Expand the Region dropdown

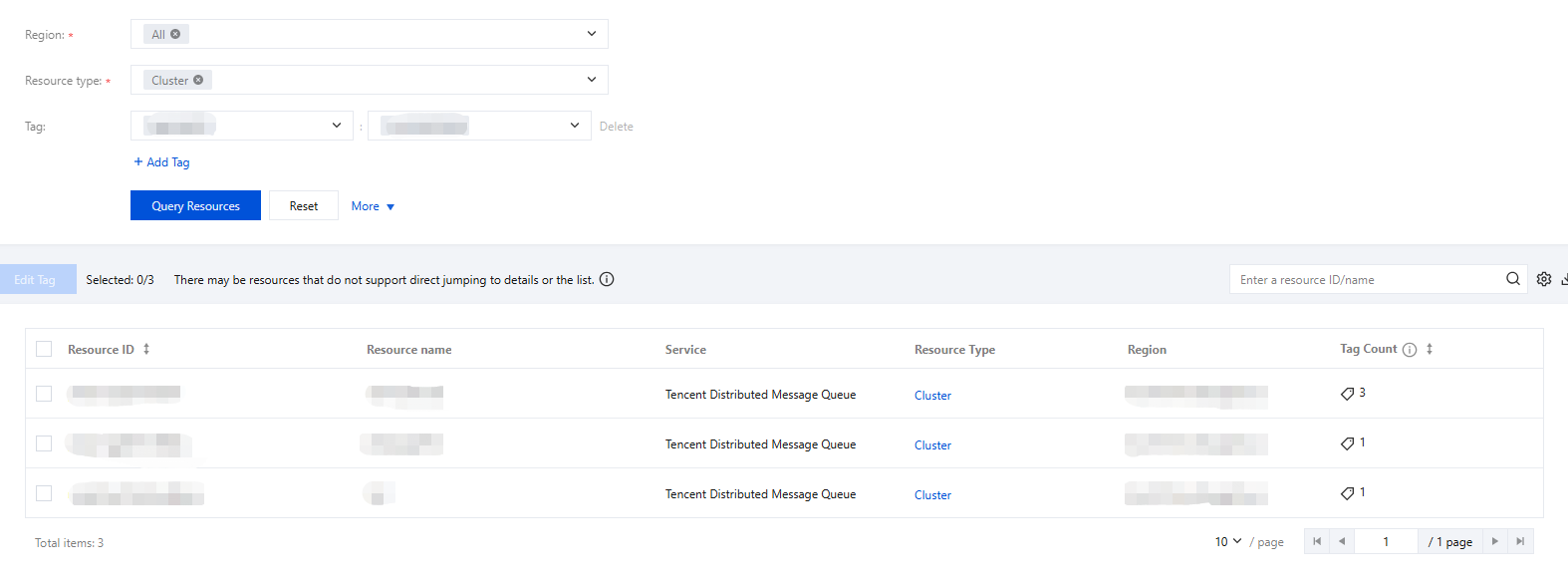pyautogui.click(x=591, y=34)
